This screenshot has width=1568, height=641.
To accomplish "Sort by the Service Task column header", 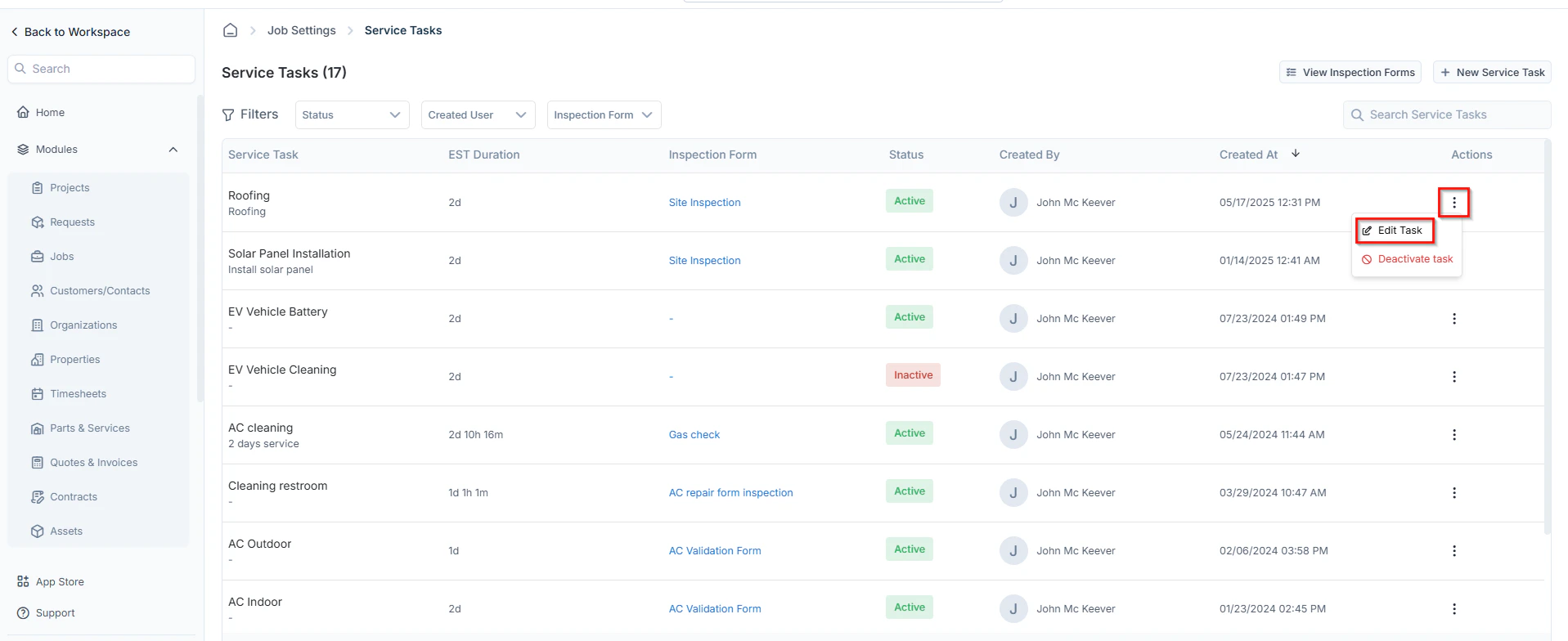I will [263, 155].
